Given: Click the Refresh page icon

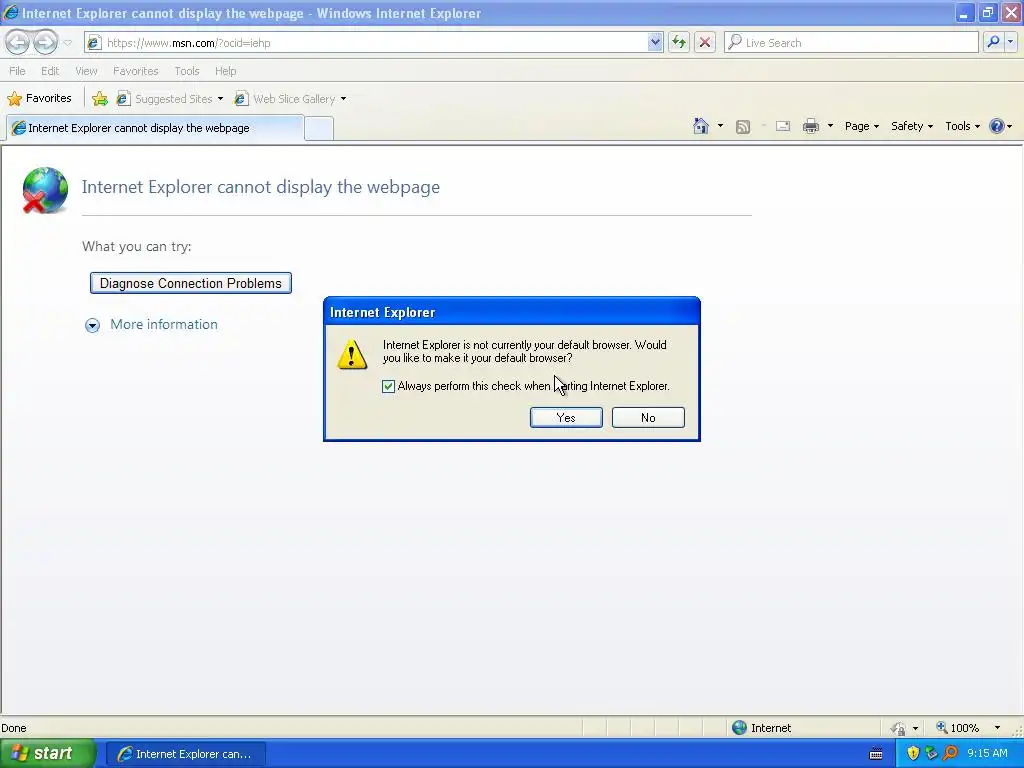Looking at the screenshot, I should 679,42.
